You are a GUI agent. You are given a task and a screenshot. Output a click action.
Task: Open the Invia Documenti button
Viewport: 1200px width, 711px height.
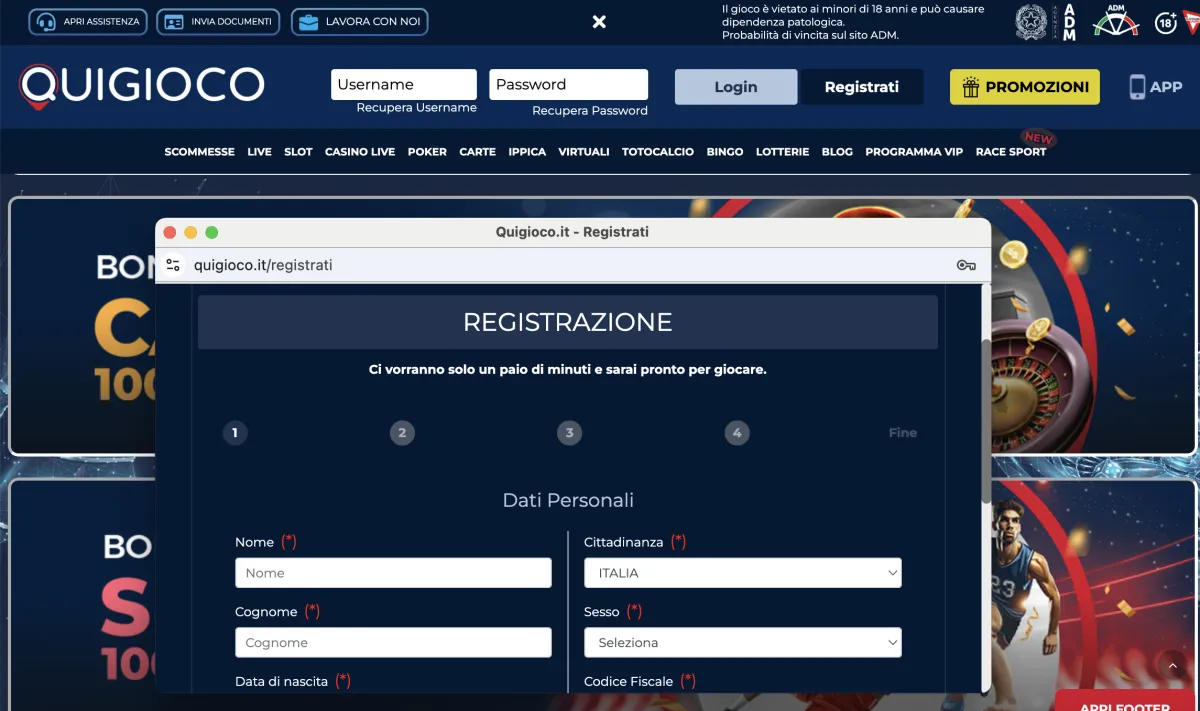pyautogui.click(x=219, y=21)
